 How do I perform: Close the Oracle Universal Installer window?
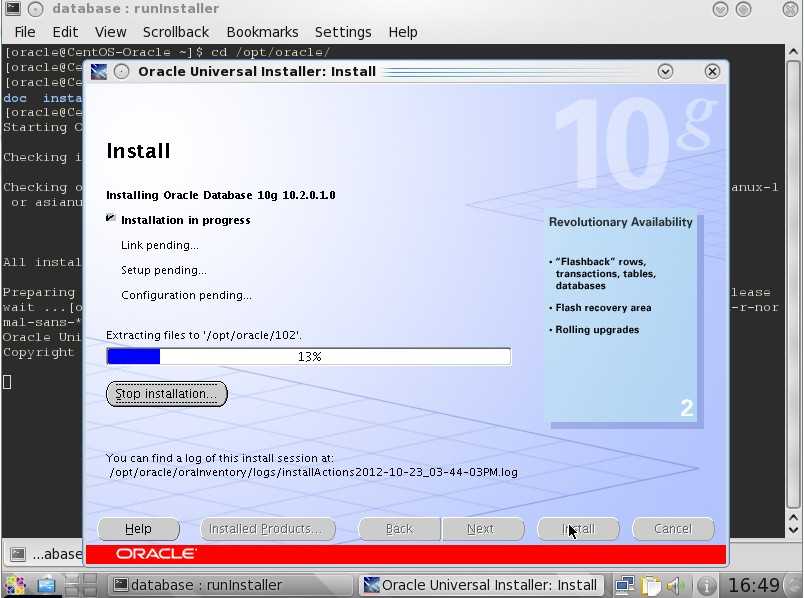(712, 72)
